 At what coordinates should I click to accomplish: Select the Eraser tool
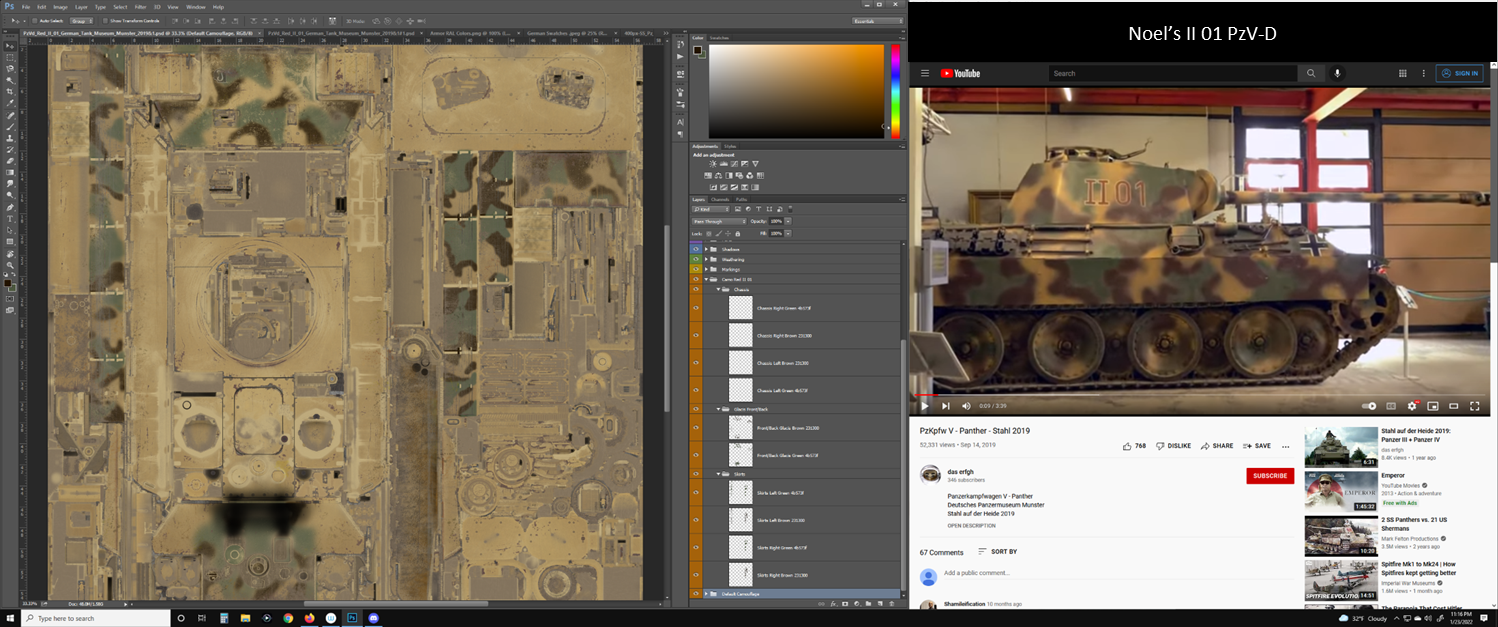click(10, 161)
